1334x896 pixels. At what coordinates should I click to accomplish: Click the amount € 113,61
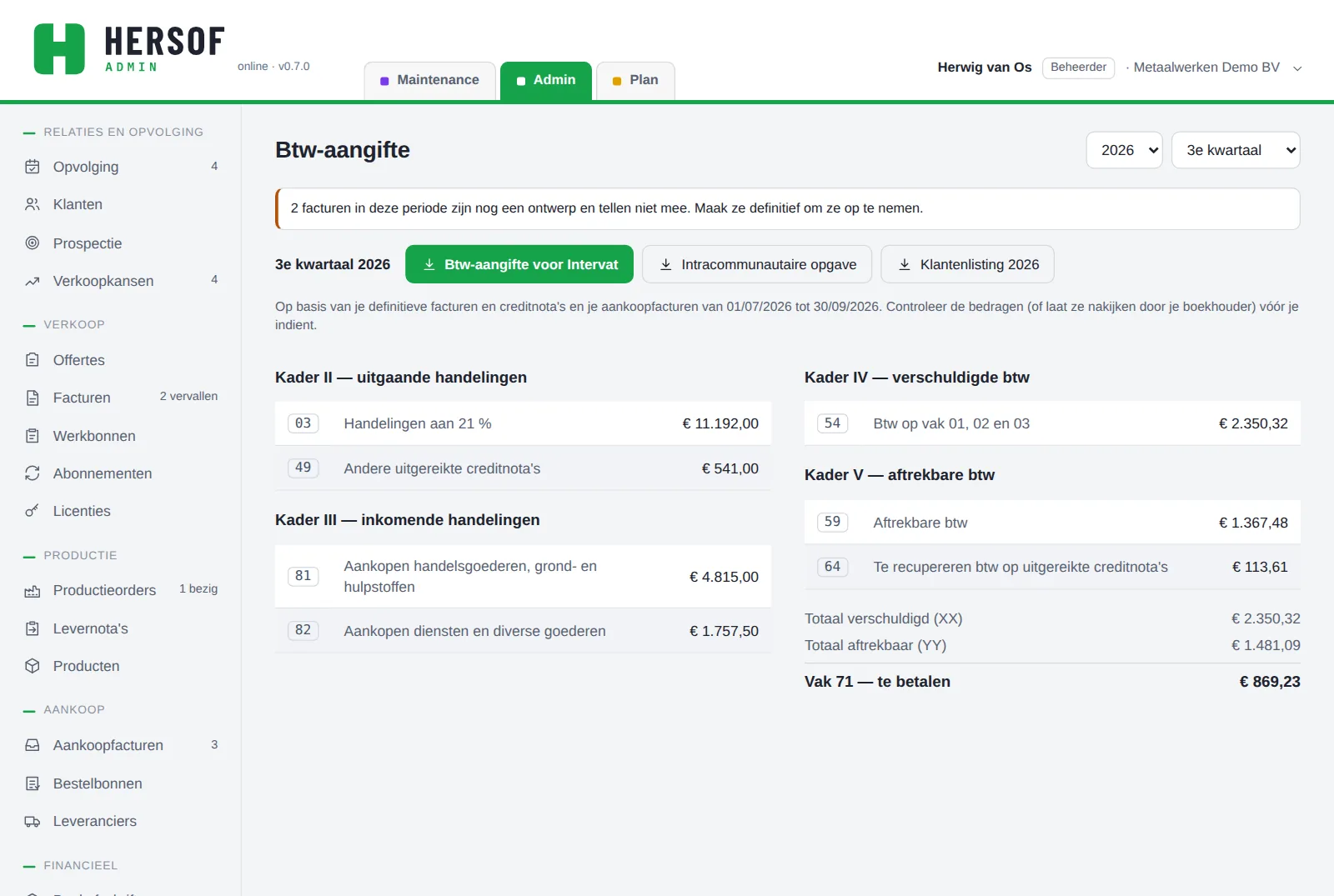(x=1260, y=567)
